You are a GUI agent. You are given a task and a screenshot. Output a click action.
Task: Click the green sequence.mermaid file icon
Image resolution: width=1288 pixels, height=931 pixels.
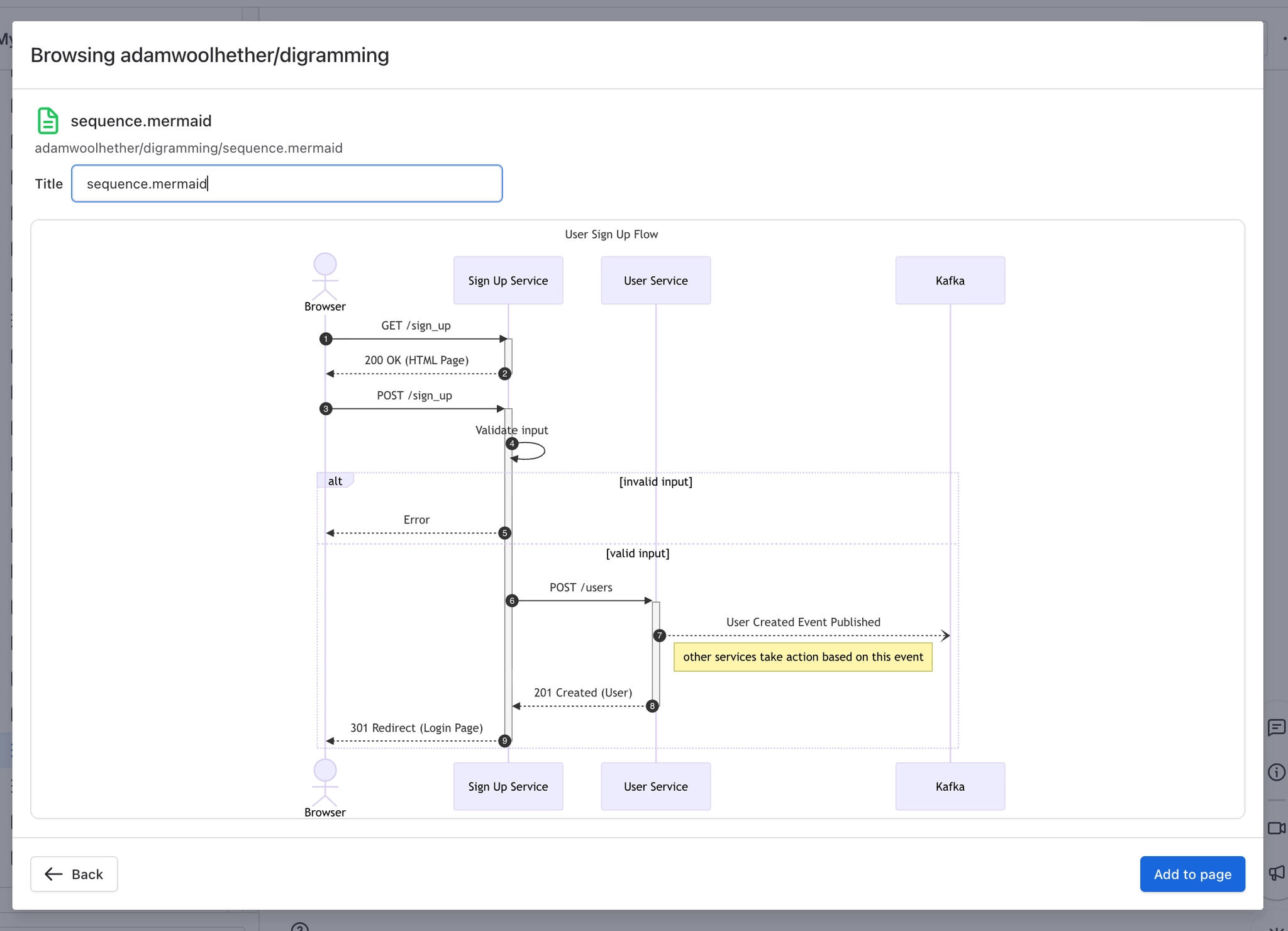pyautogui.click(x=48, y=120)
